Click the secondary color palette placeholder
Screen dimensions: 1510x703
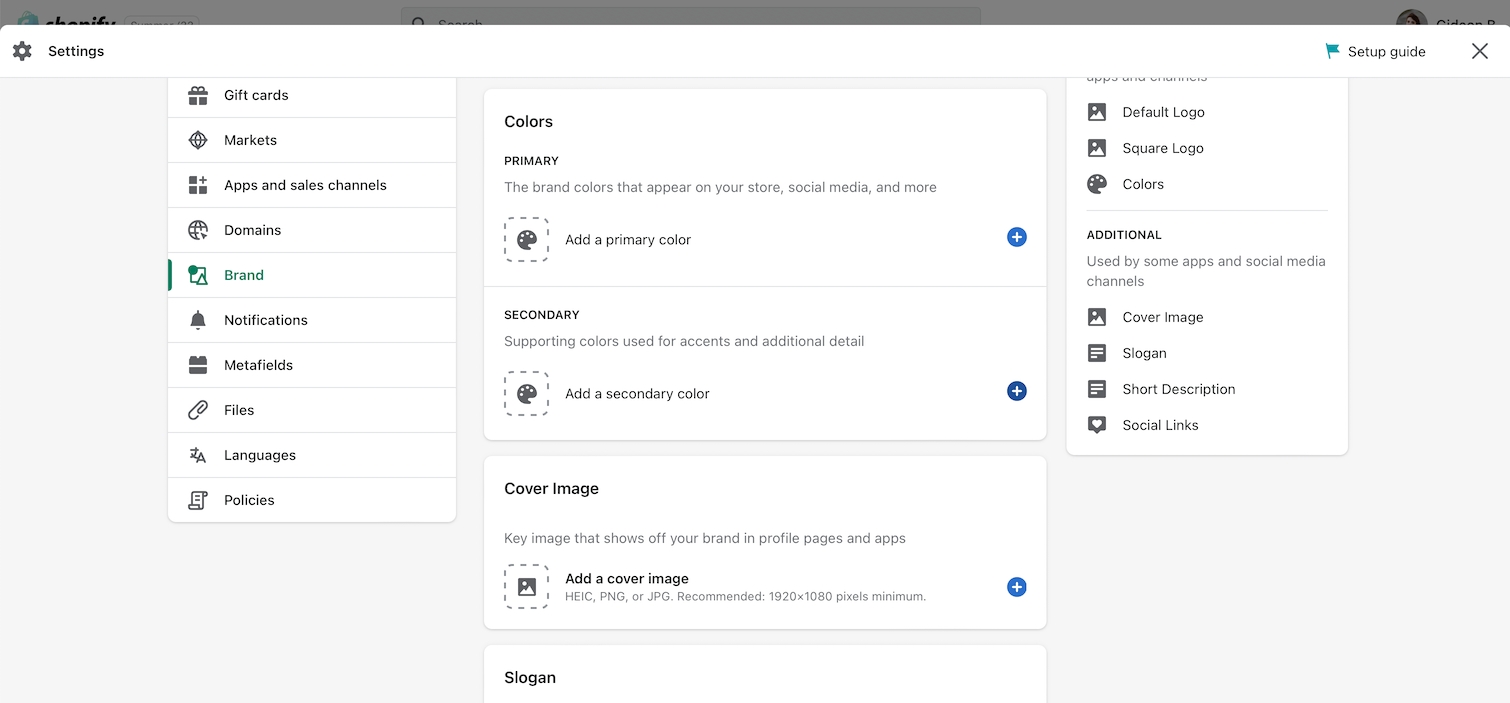coord(526,394)
